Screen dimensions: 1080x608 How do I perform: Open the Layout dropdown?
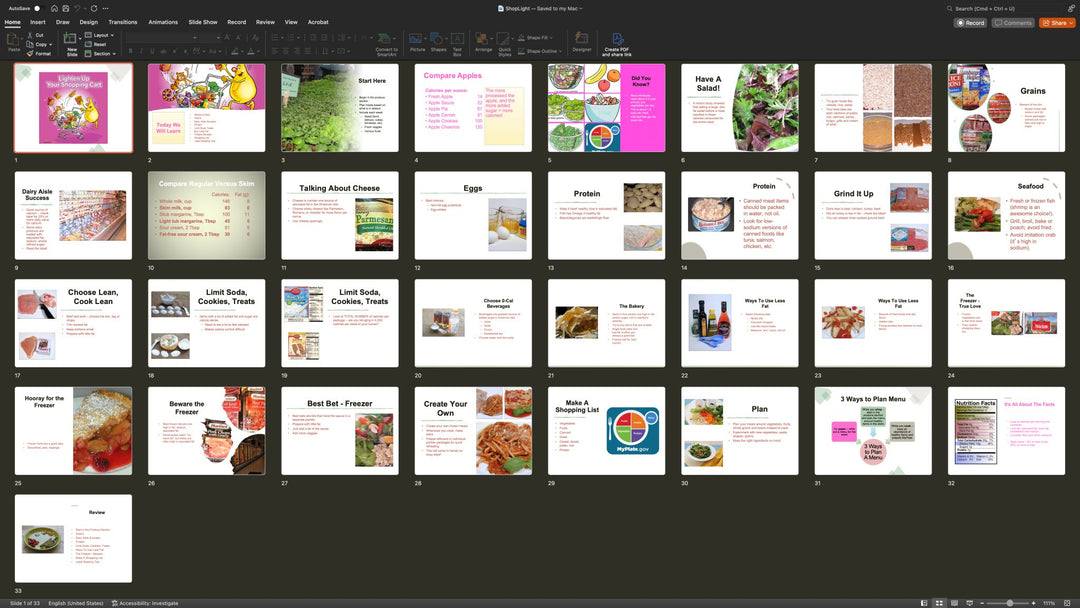[101, 35]
